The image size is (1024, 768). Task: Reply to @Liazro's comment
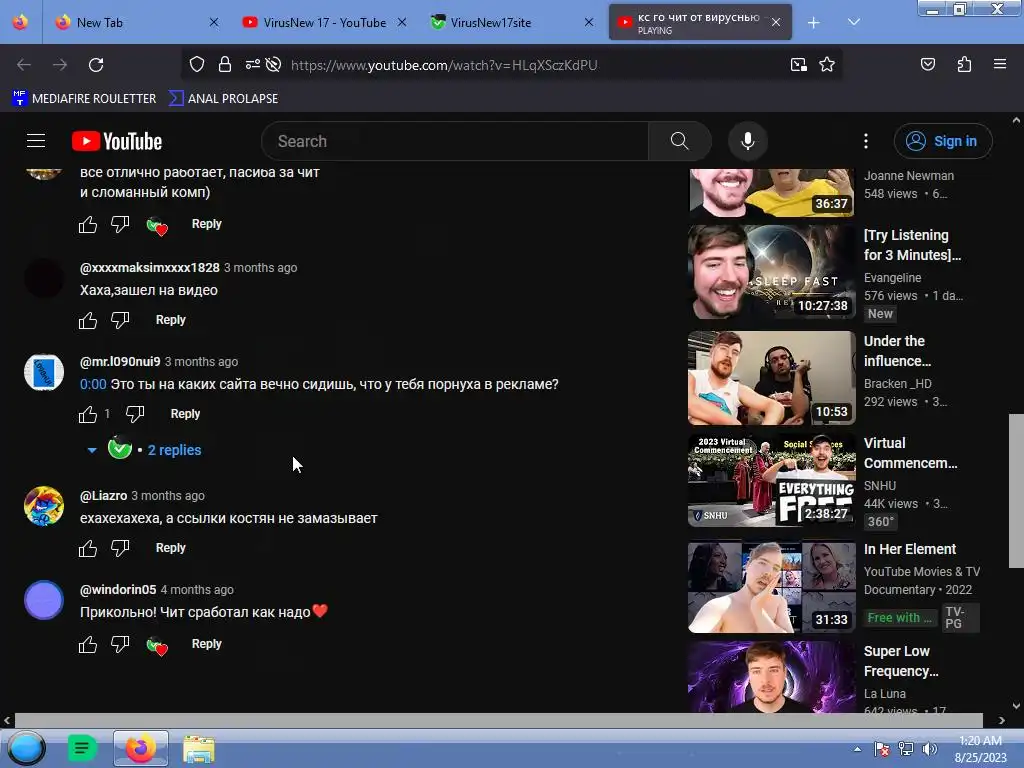170,548
